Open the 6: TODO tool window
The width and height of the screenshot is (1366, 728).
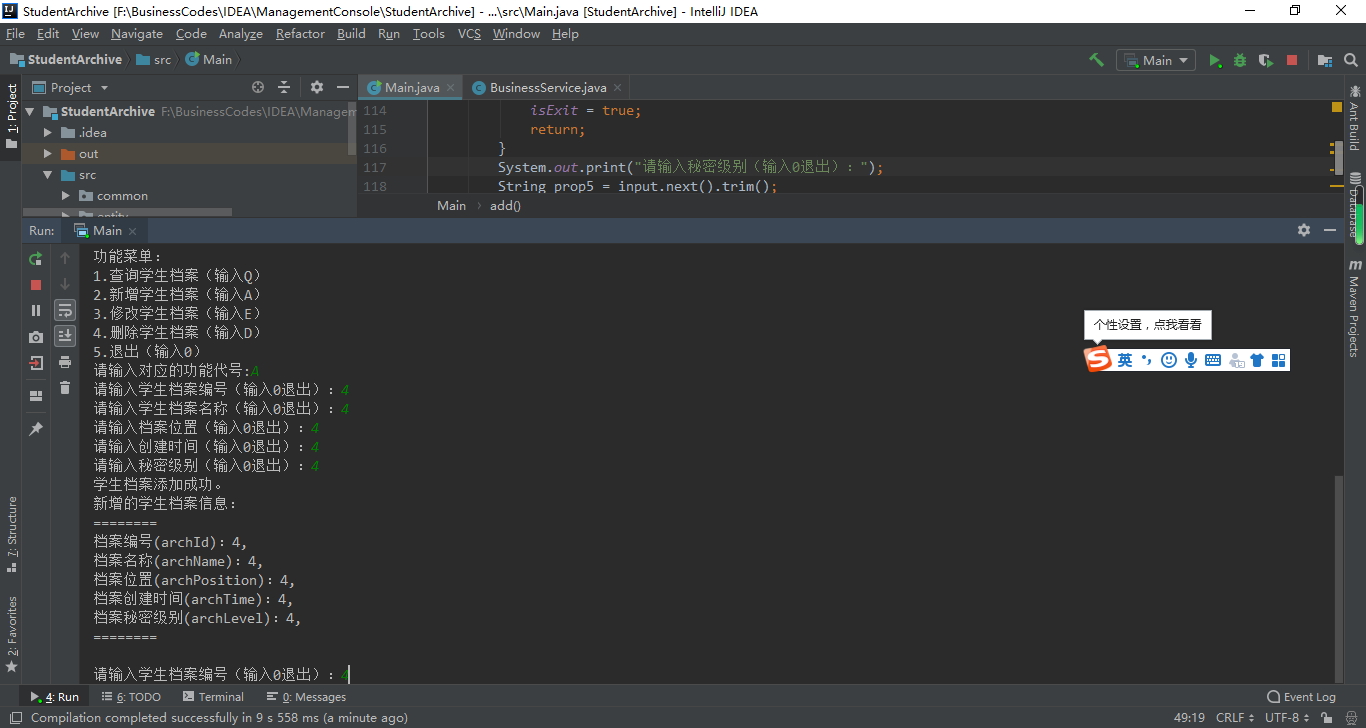131,697
